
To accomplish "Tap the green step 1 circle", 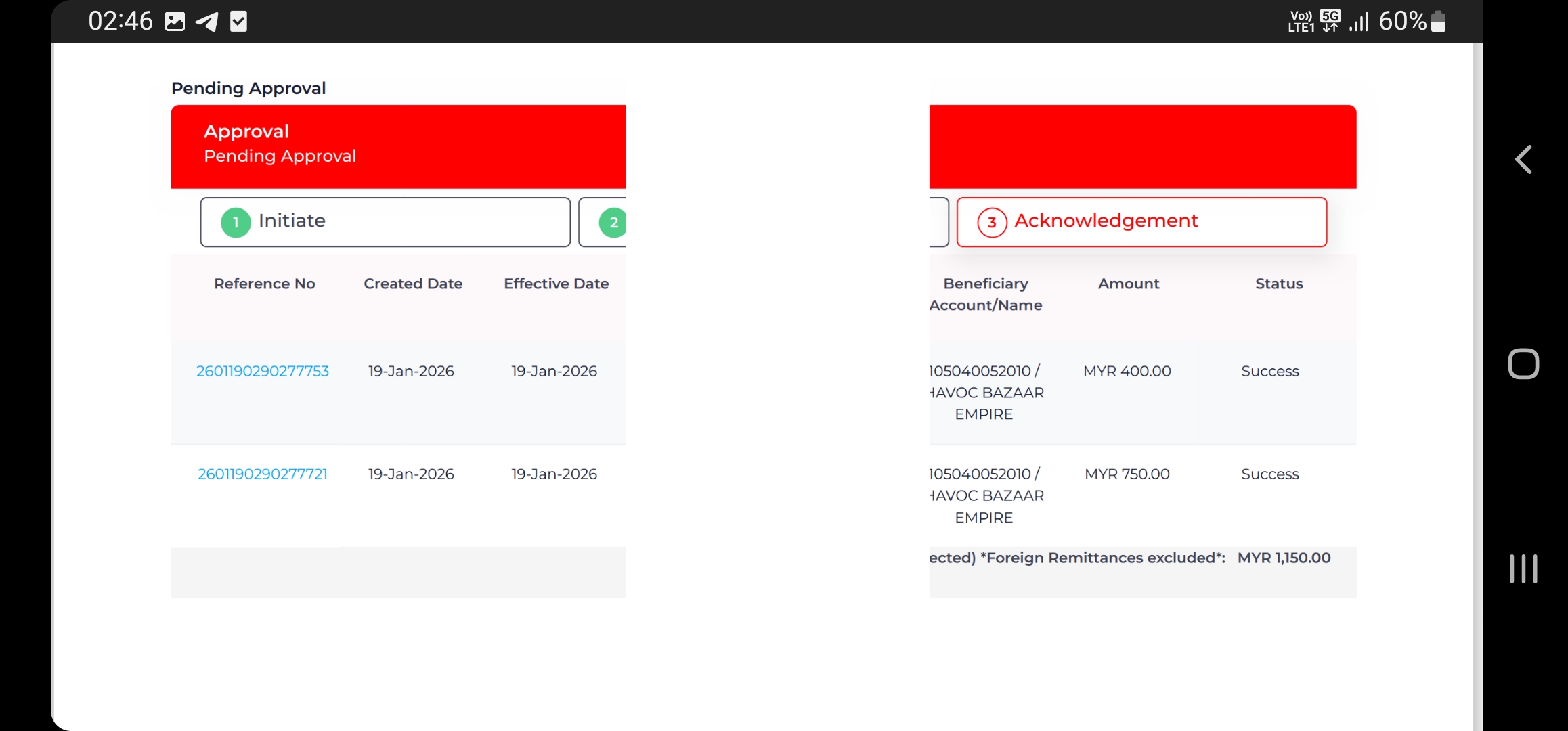I will click(236, 222).
